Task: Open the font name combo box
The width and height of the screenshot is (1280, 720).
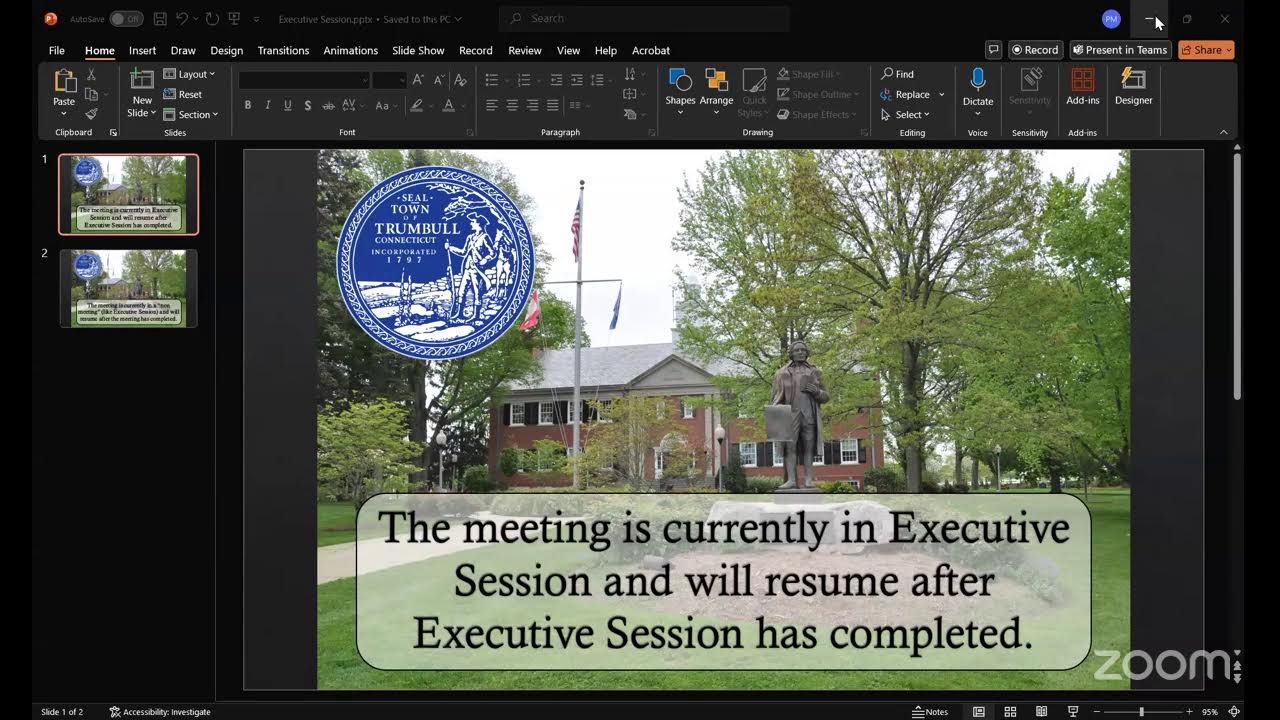Action: coord(304,80)
